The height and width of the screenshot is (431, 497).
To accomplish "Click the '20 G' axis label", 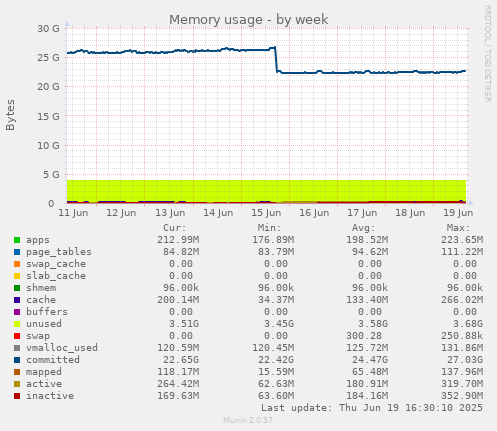I will [48, 87].
